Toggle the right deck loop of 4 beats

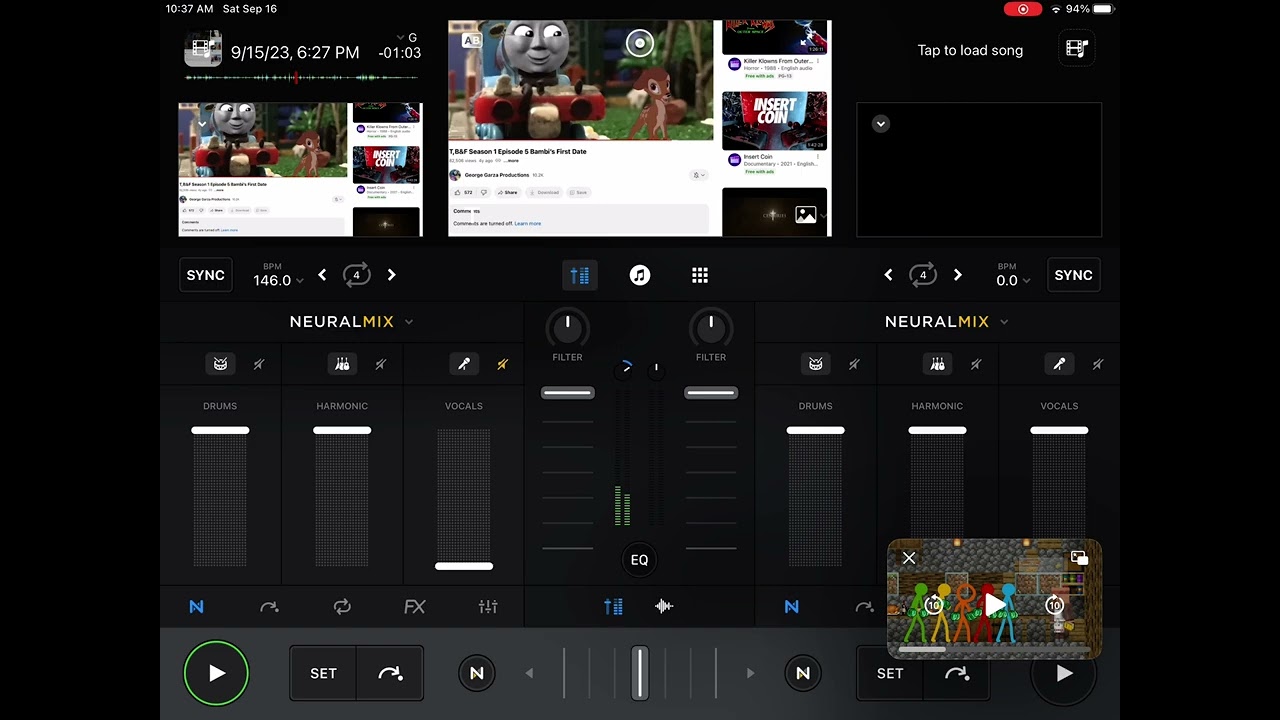click(x=923, y=275)
